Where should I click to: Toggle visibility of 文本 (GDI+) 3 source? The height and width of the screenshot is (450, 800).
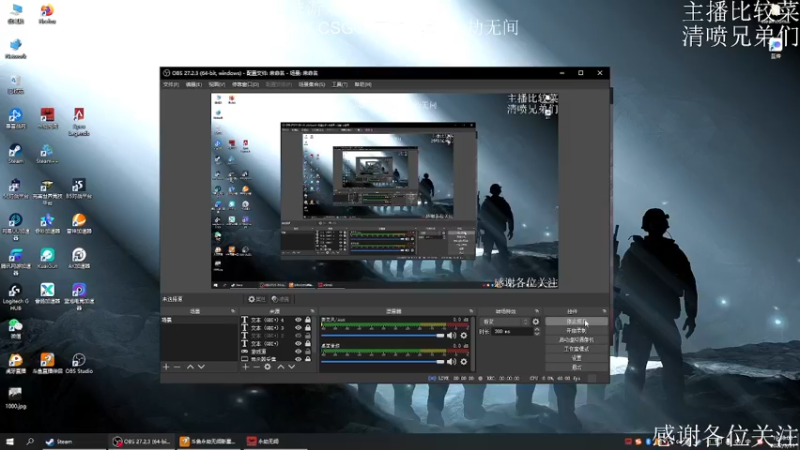coord(298,328)
